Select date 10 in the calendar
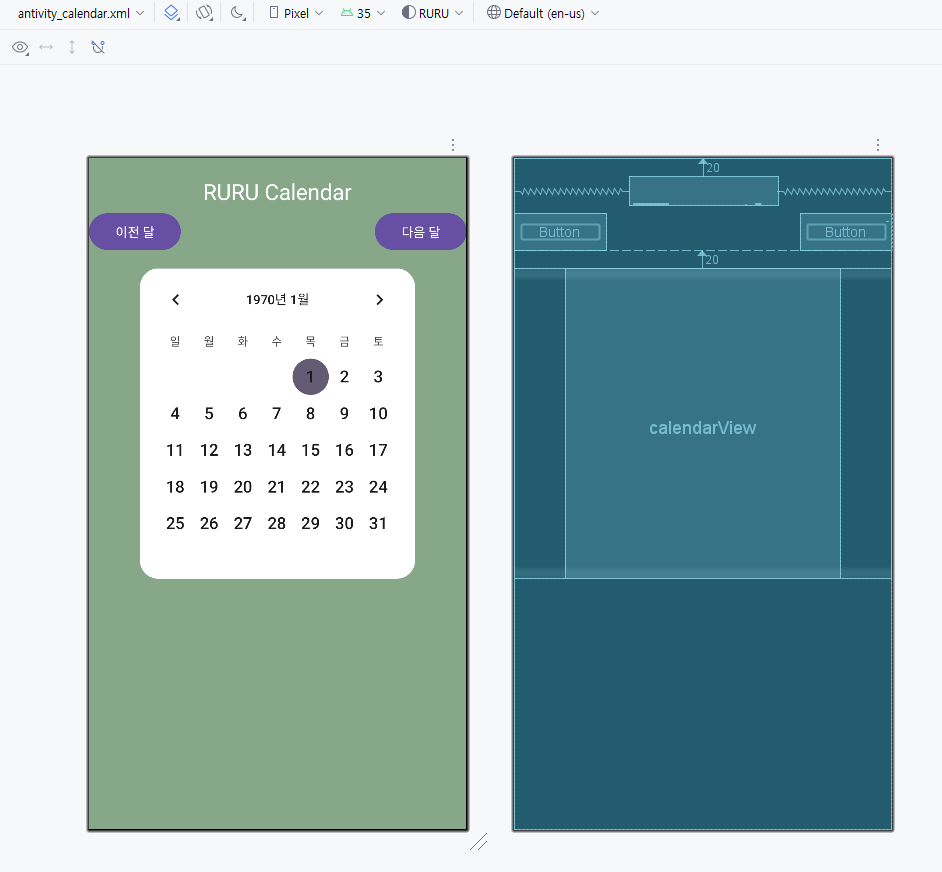The height and width of the screenshot is (872, 942). coord(378,413)
